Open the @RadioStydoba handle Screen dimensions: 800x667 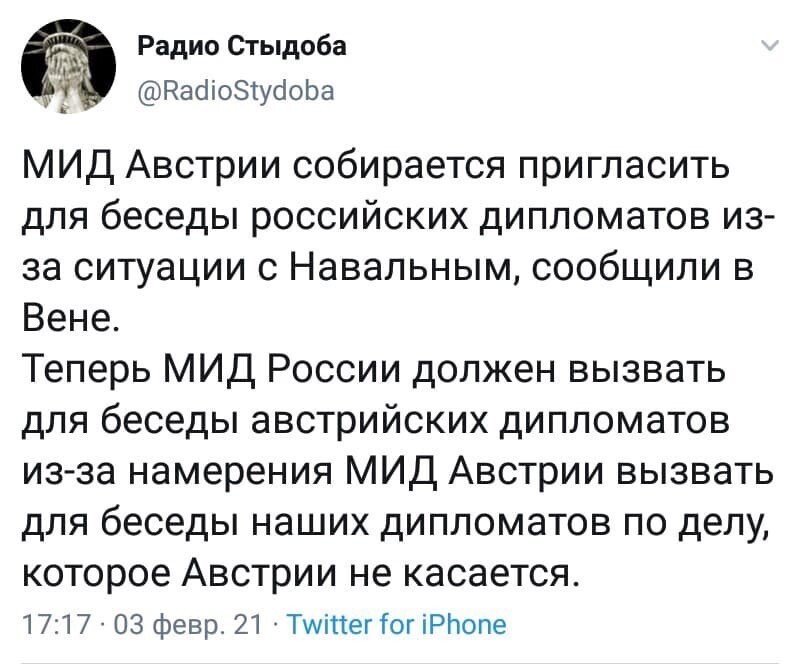click(x=236, y=91)
